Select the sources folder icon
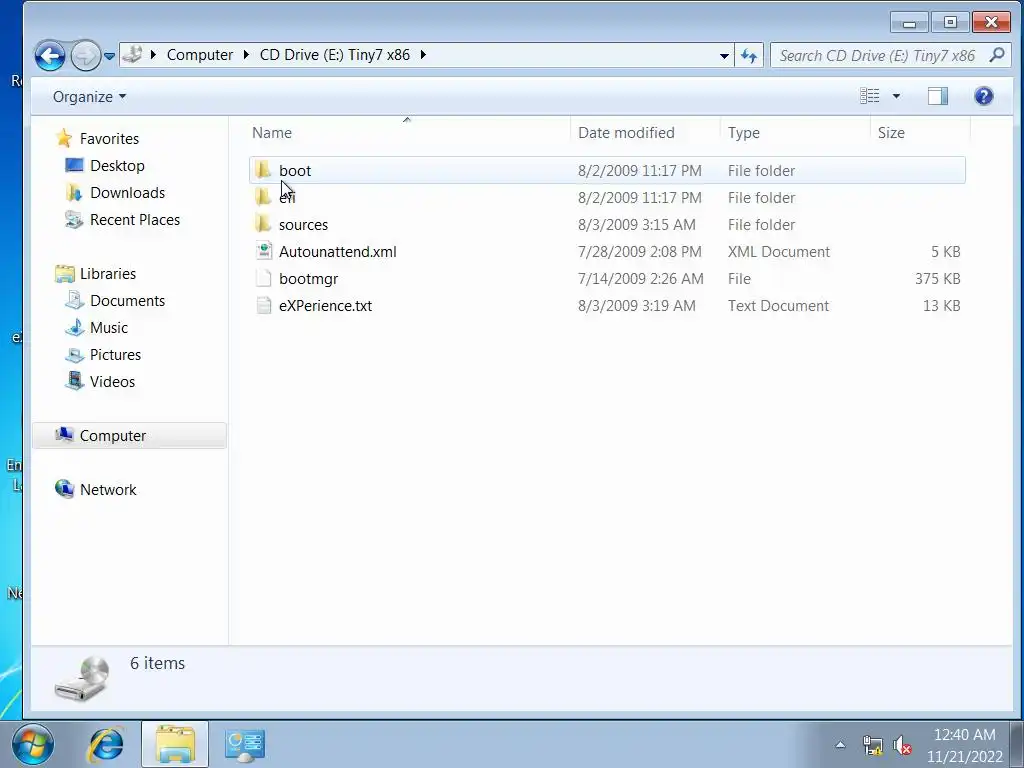The height and width of the screenshot is (768, 1024). (x=263, y=224)
